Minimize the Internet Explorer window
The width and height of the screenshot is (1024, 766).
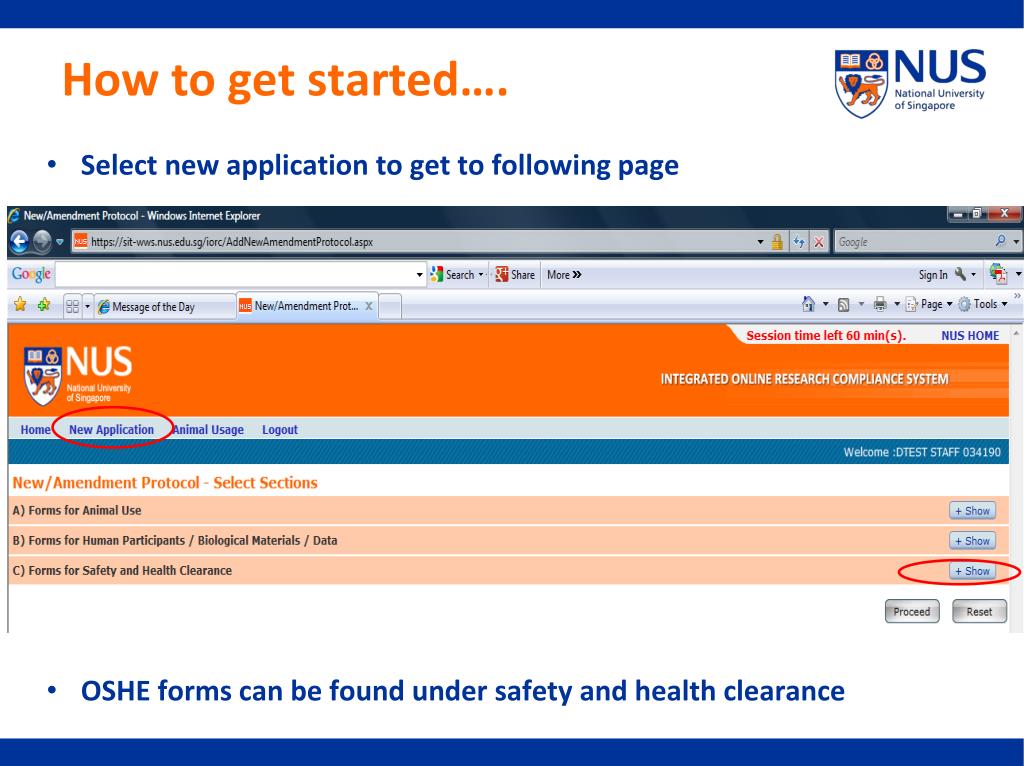957,214
